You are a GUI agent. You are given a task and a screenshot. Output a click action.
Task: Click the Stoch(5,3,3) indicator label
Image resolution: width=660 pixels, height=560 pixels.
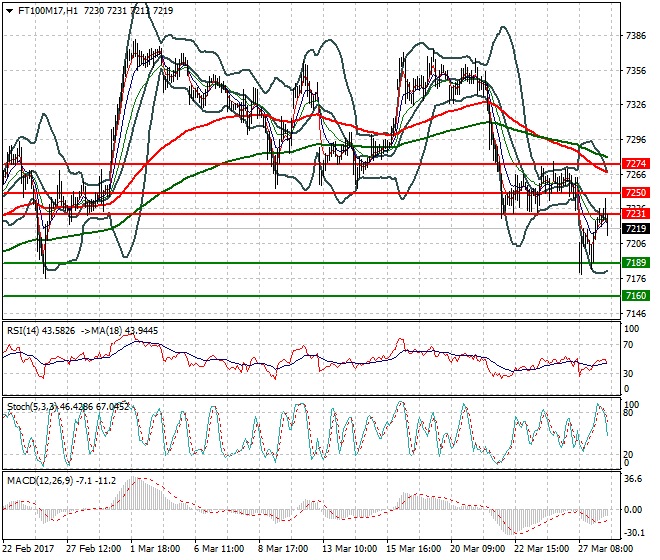pos(32,407)
